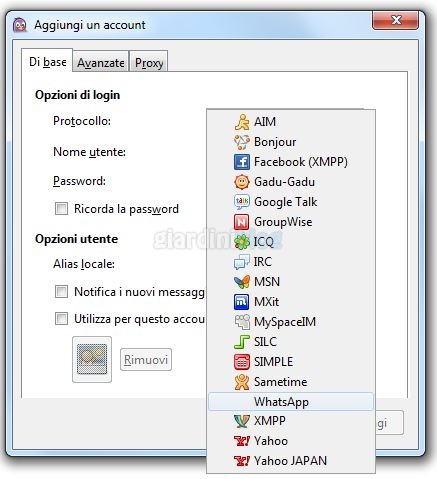Select WhatsApp from protocol list

[x=291, y=402]
